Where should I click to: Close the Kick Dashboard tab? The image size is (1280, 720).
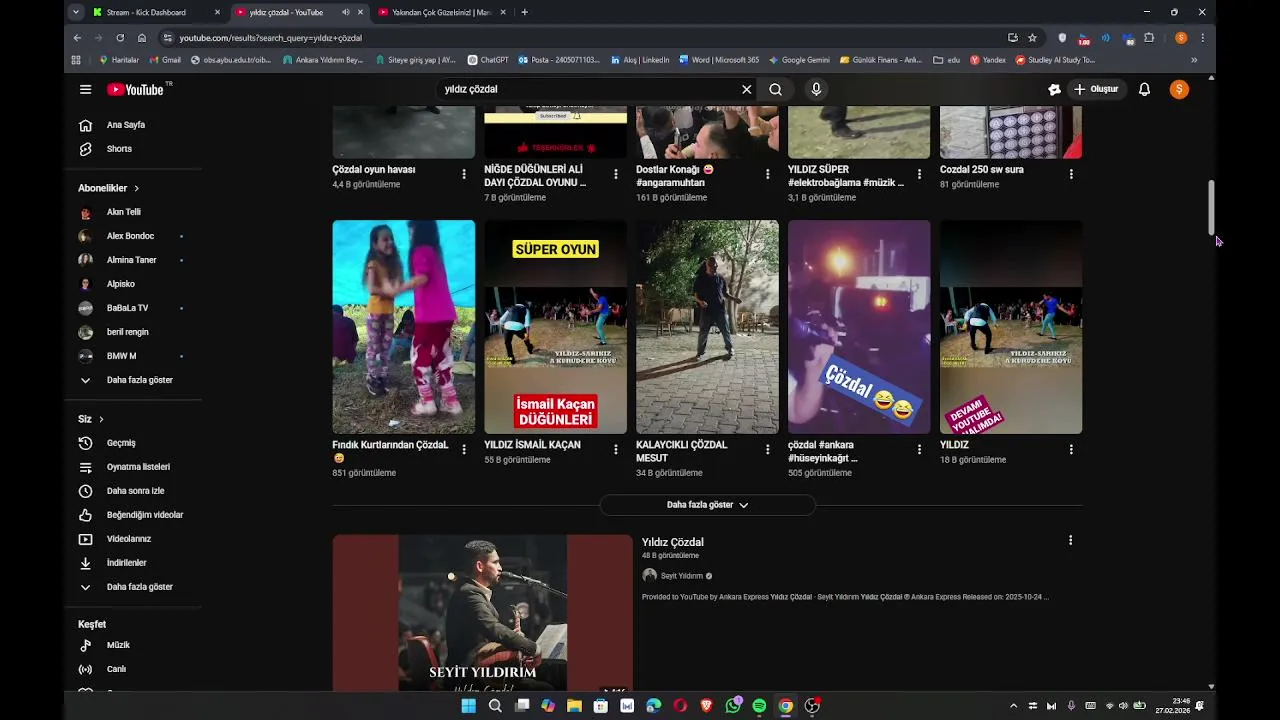click(217, 12)
